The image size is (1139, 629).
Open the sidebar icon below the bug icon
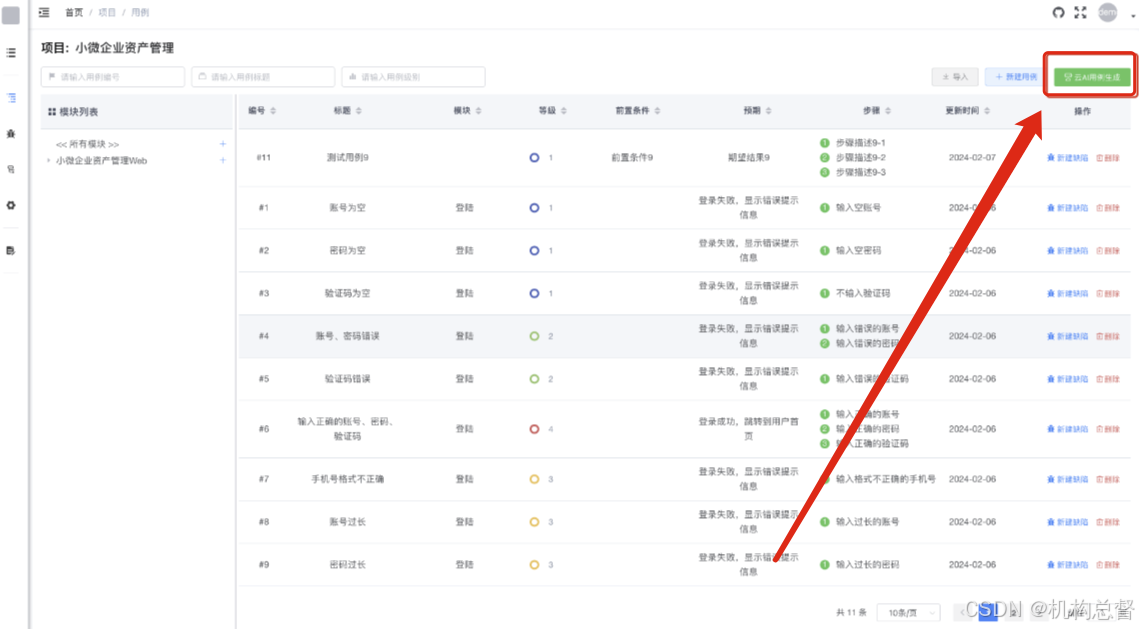[x=11, y=169]
